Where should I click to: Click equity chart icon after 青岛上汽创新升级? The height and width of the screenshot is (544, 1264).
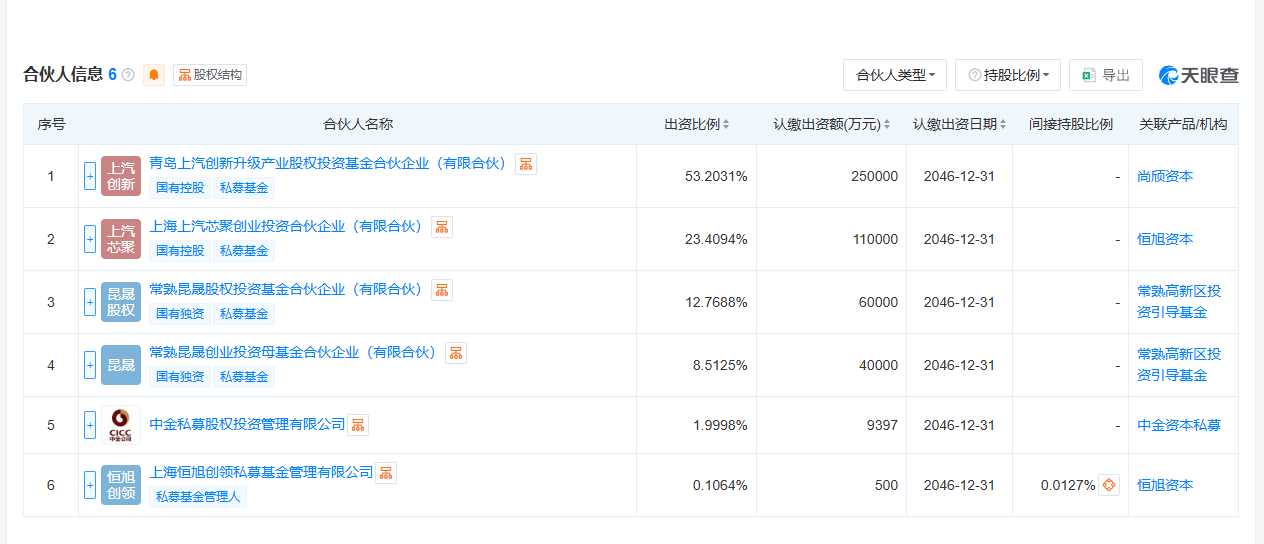(526, 164)
